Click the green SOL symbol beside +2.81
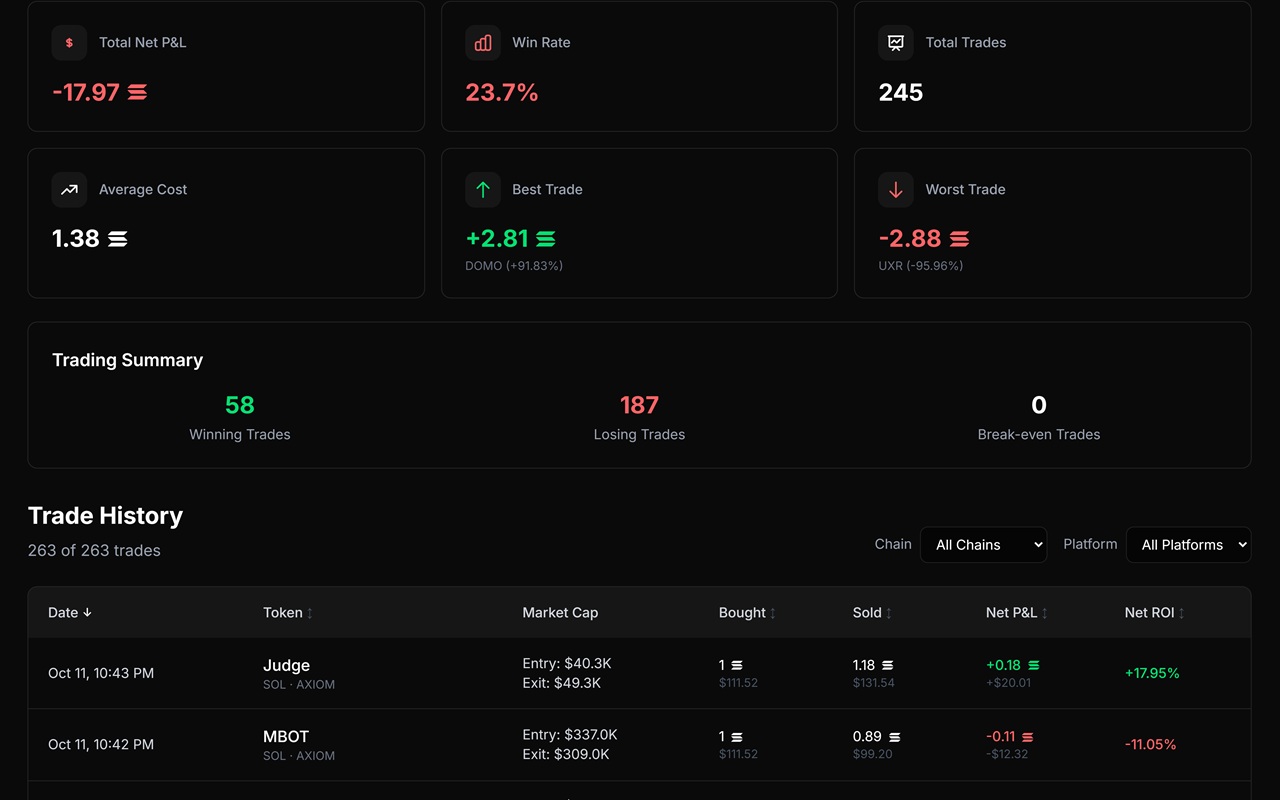Viewport: 1280px width, 800px height. point(545,239)
